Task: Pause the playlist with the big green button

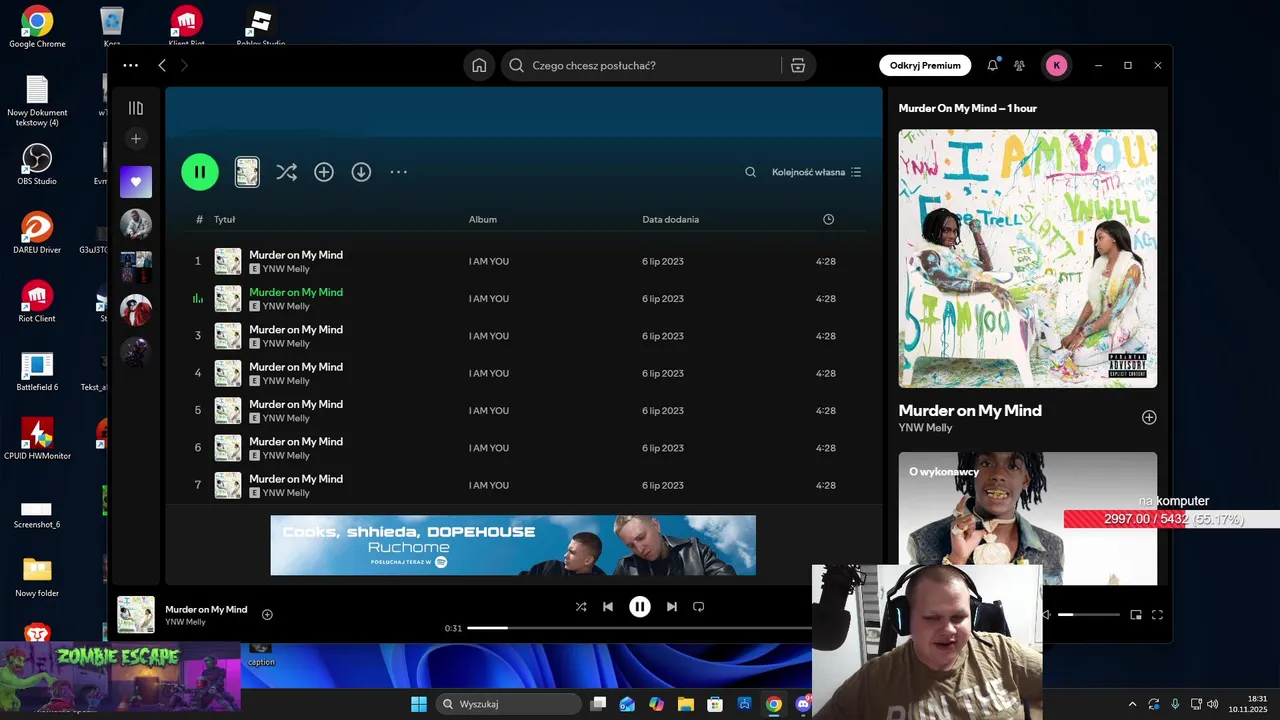Action: pos(200,172)
